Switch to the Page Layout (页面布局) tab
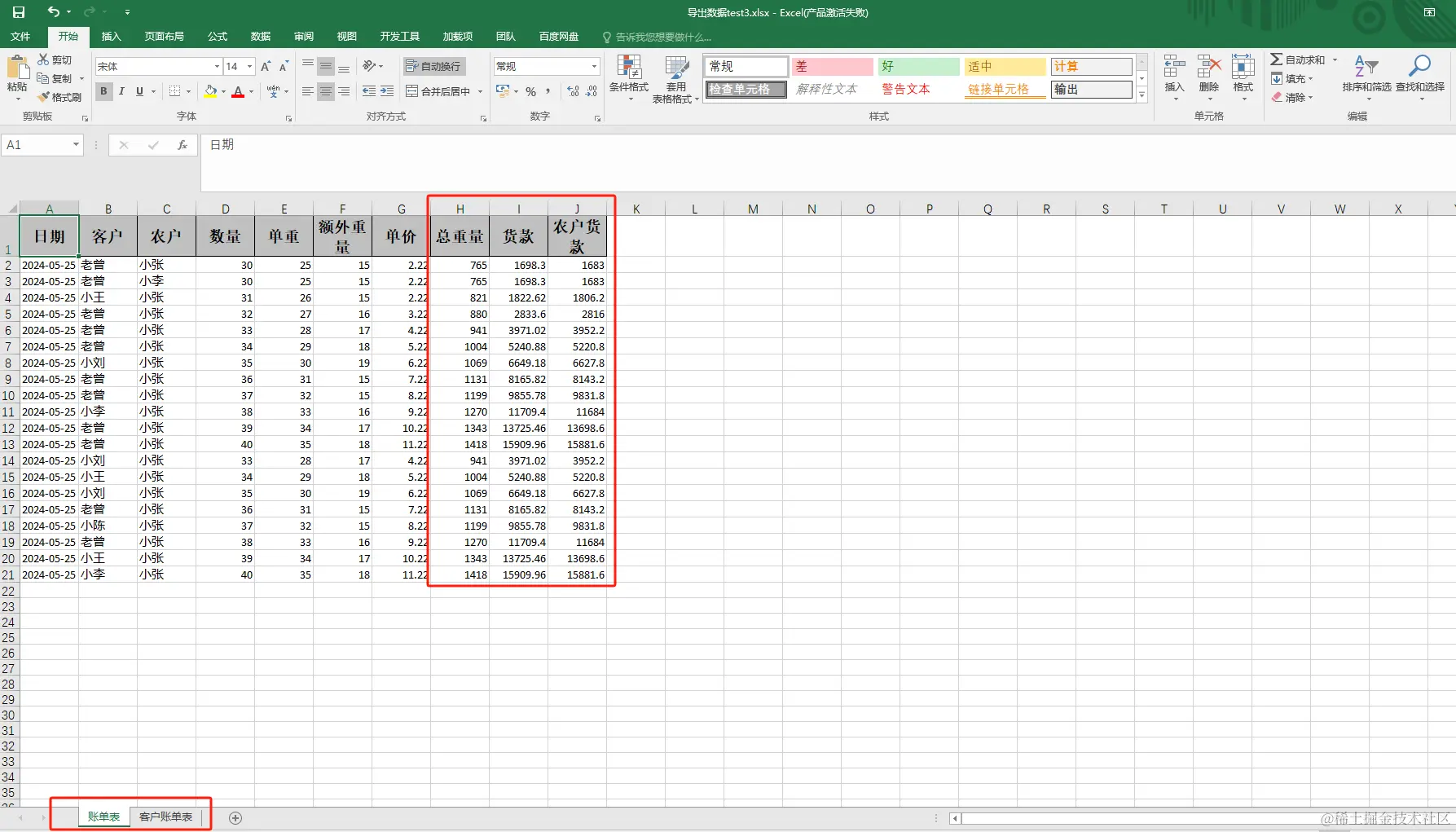This screenshot has height=832, width=1456. pos(164,37)
